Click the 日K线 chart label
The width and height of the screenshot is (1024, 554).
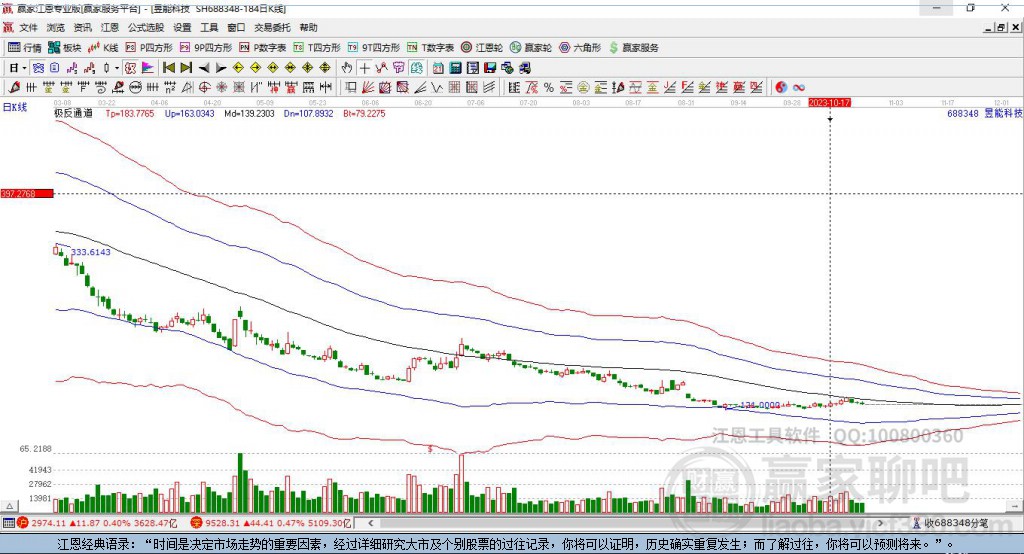coord(14,107)
